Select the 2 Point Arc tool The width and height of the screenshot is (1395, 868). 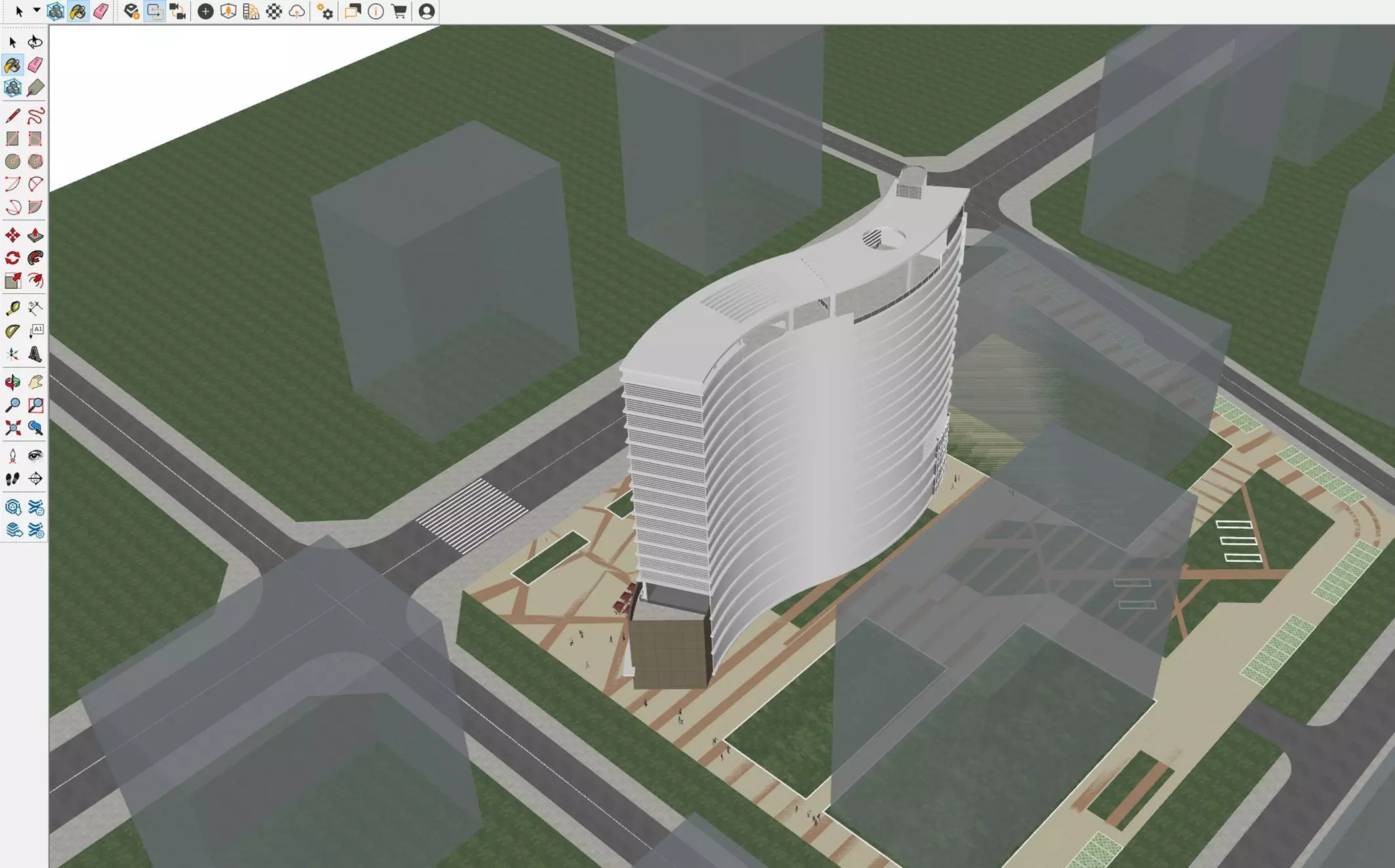[x=35, y=184]
